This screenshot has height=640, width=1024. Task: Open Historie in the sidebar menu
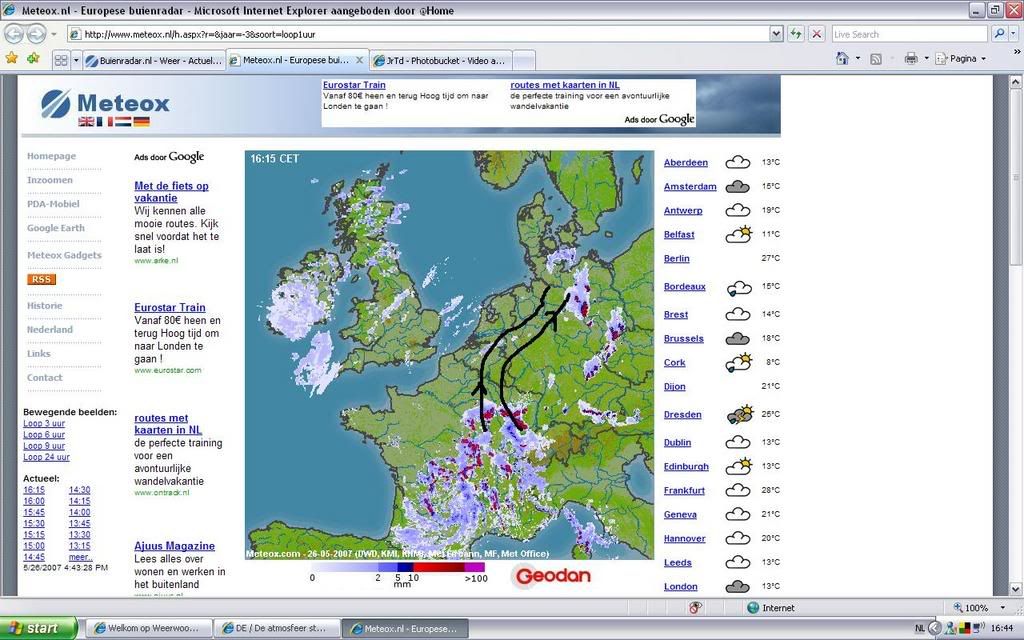[x=44, y=306]
